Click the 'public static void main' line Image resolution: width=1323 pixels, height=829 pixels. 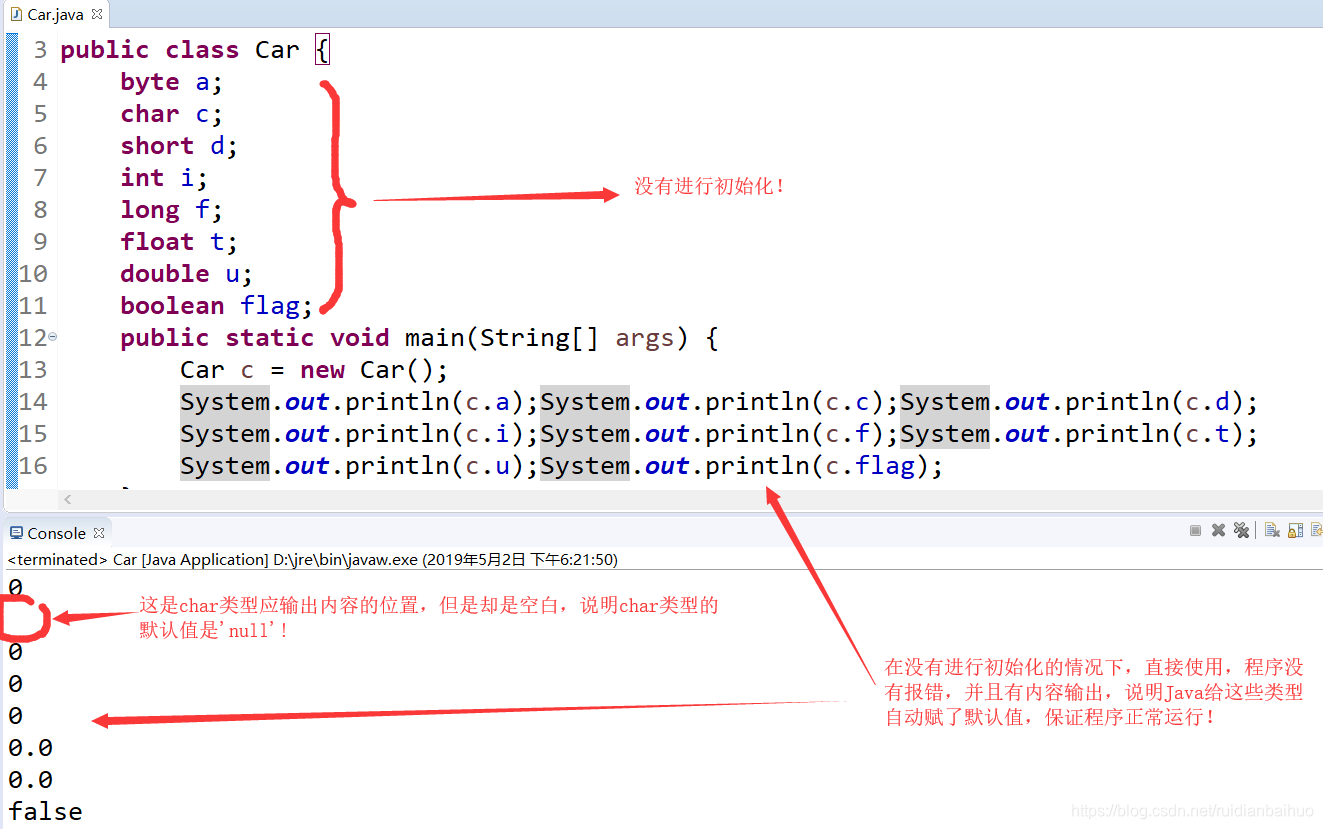419,338
